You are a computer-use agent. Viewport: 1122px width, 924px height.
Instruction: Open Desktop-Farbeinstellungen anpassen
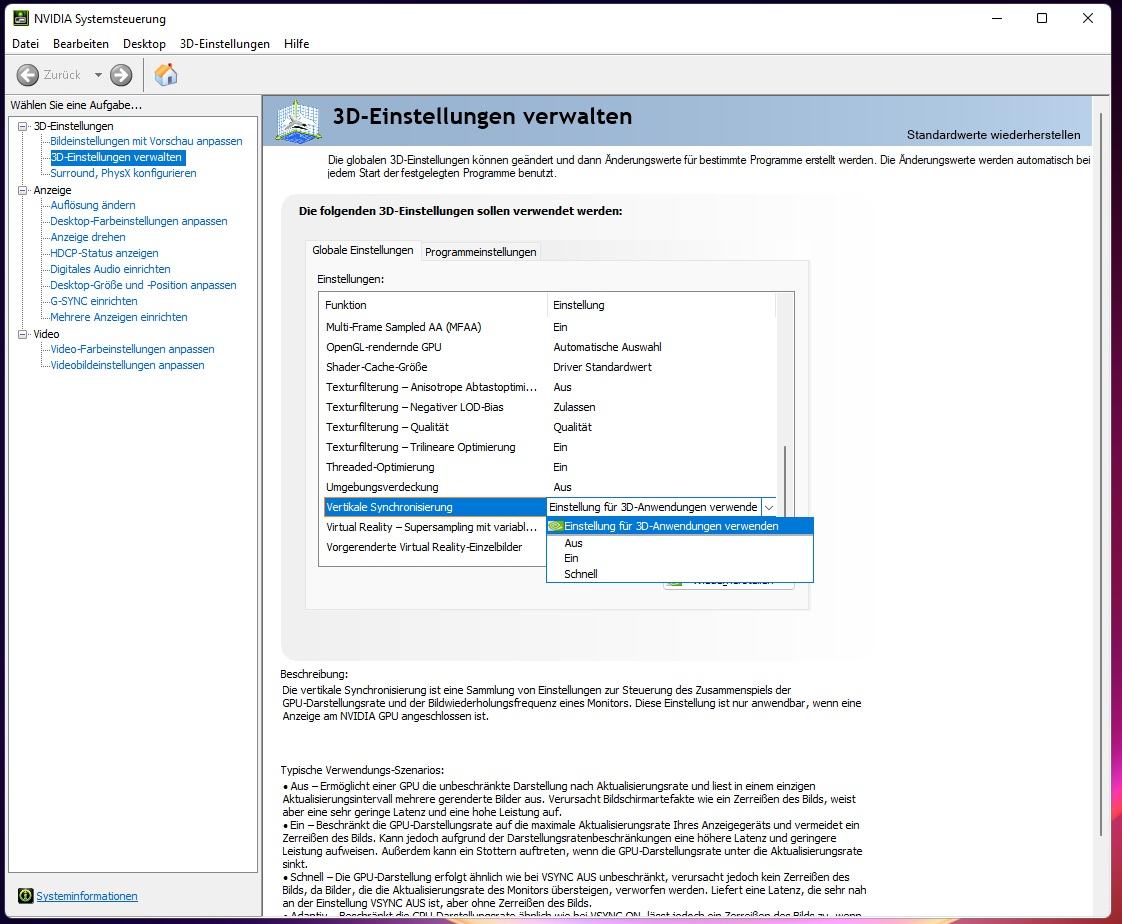pyautogui.click(x=139, y=221)
